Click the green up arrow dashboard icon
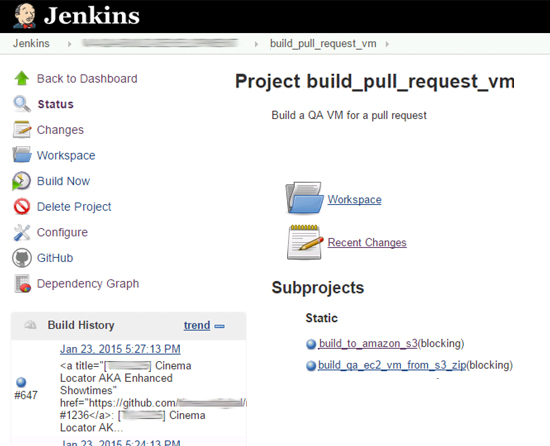The image size is (550, 446). 22,78
